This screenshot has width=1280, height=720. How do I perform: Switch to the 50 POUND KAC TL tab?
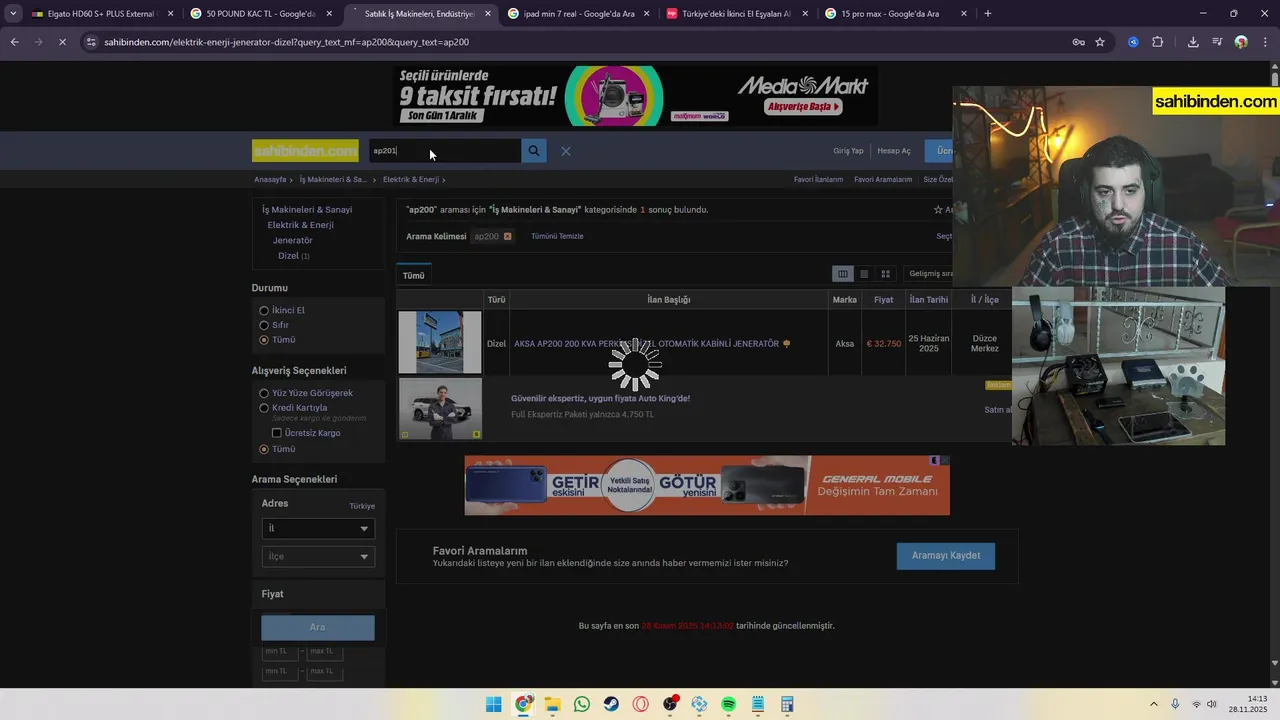(260, 14)
